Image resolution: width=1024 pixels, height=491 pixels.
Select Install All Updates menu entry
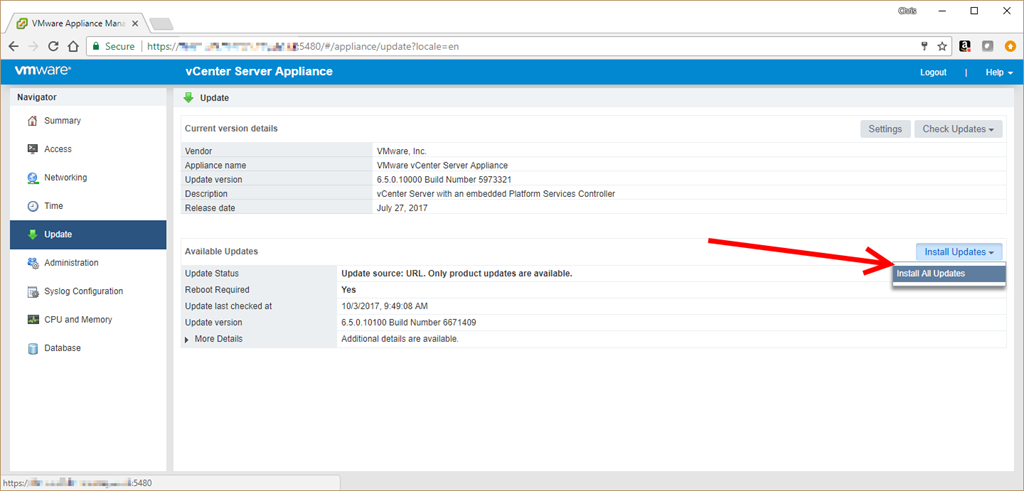[x=948, y=274]
